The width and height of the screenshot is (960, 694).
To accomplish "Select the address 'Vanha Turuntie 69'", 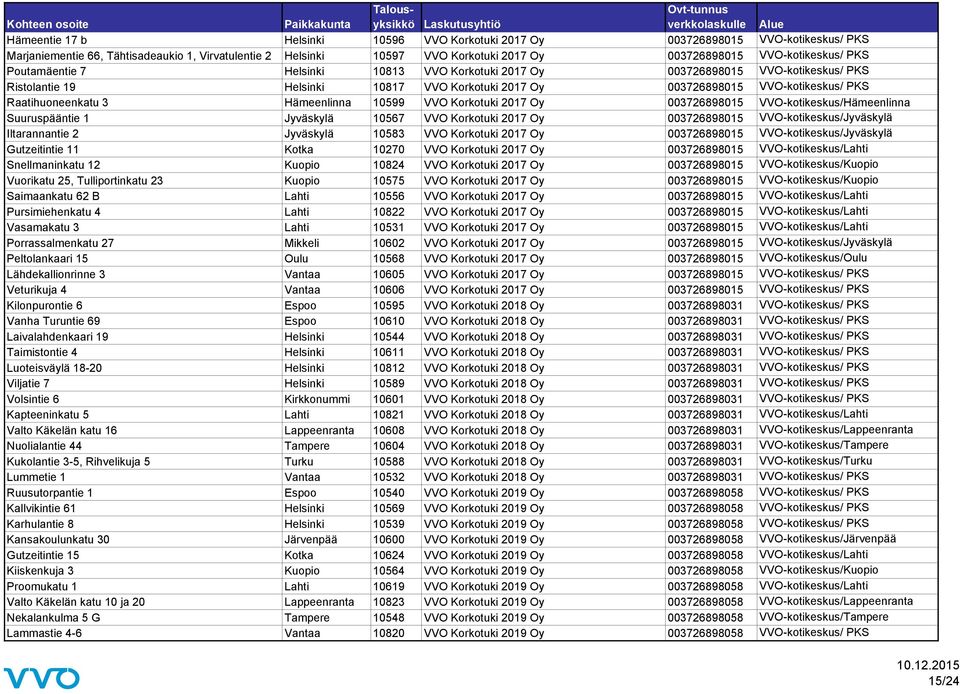I will (53, 321).
